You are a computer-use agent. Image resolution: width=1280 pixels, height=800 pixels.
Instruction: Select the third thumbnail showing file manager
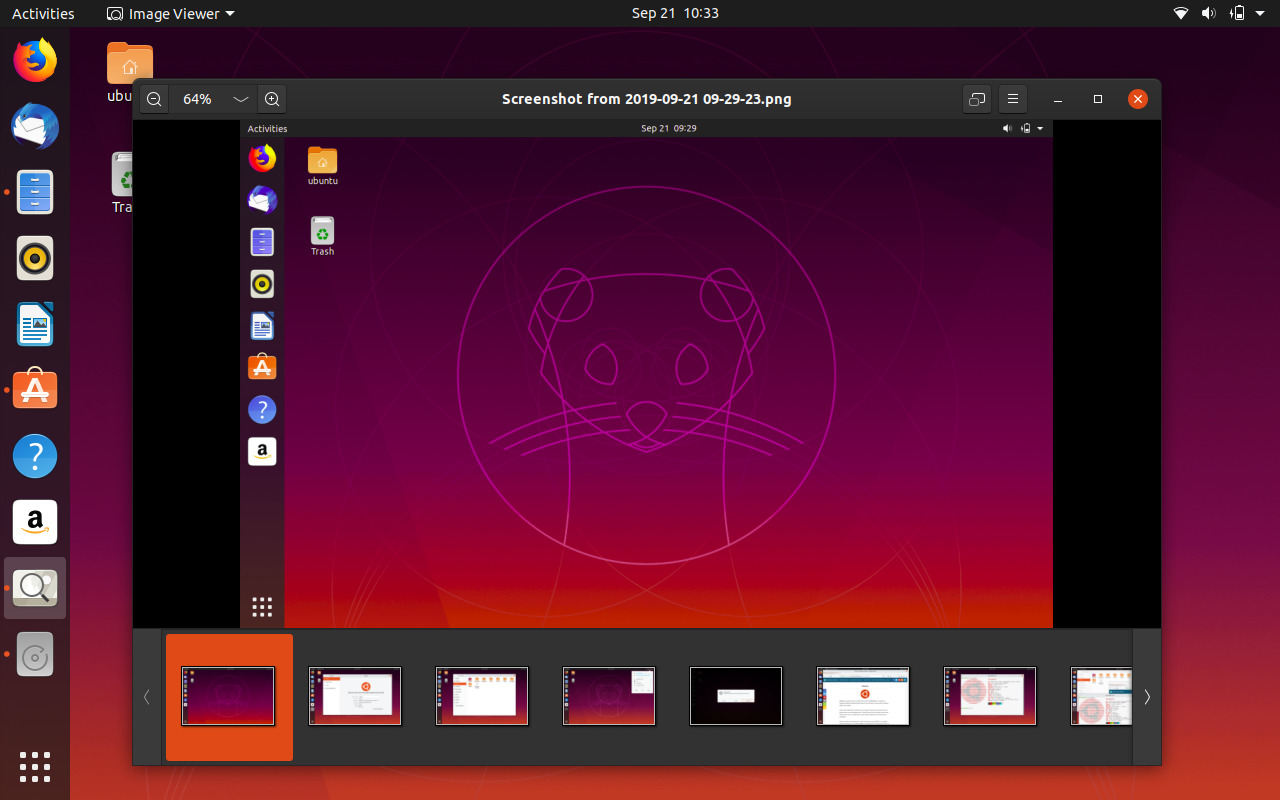482,696
